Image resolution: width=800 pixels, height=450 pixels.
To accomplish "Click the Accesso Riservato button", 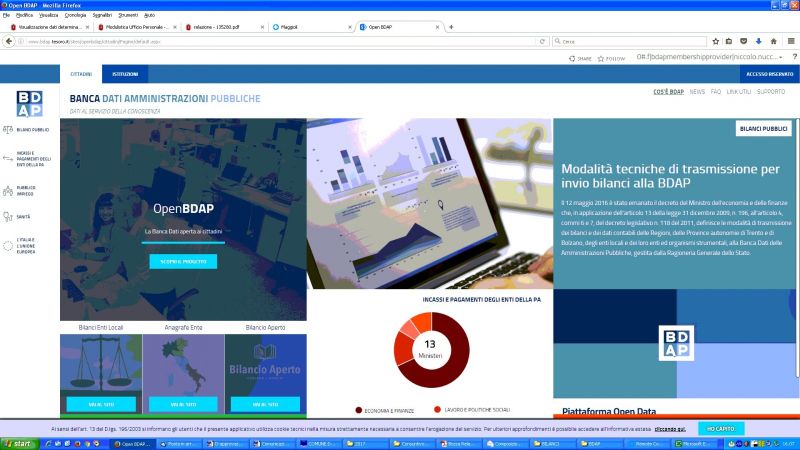I will (769, 74).
